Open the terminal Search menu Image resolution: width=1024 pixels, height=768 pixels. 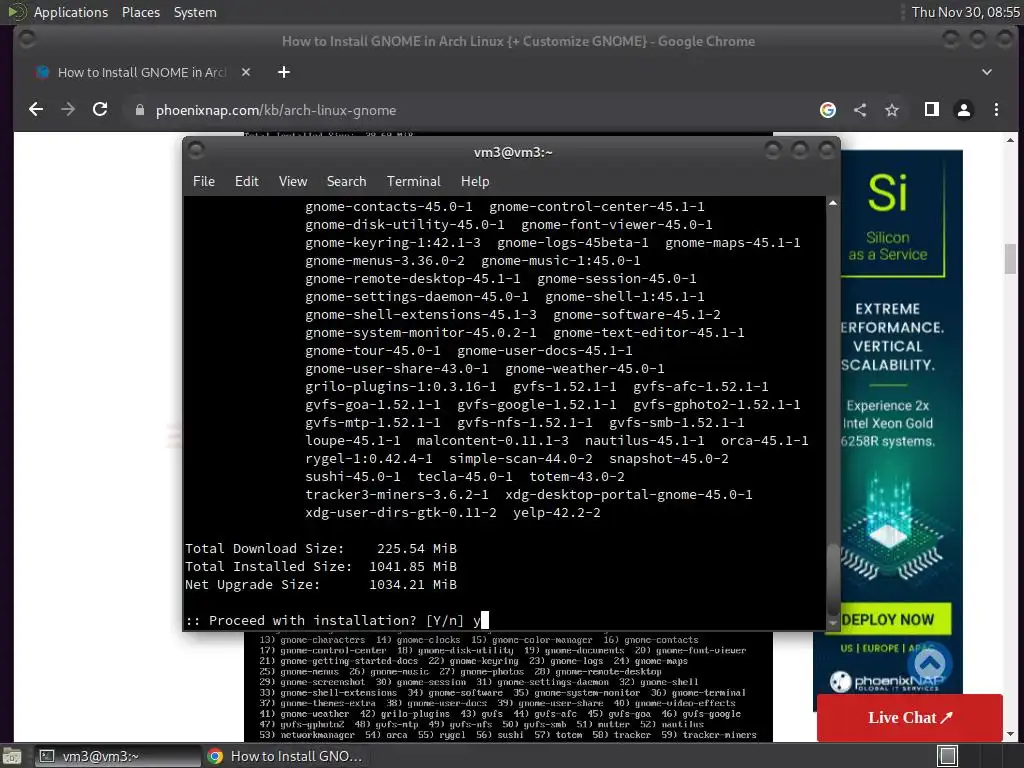pyautogui.click(x=346, y=181)
